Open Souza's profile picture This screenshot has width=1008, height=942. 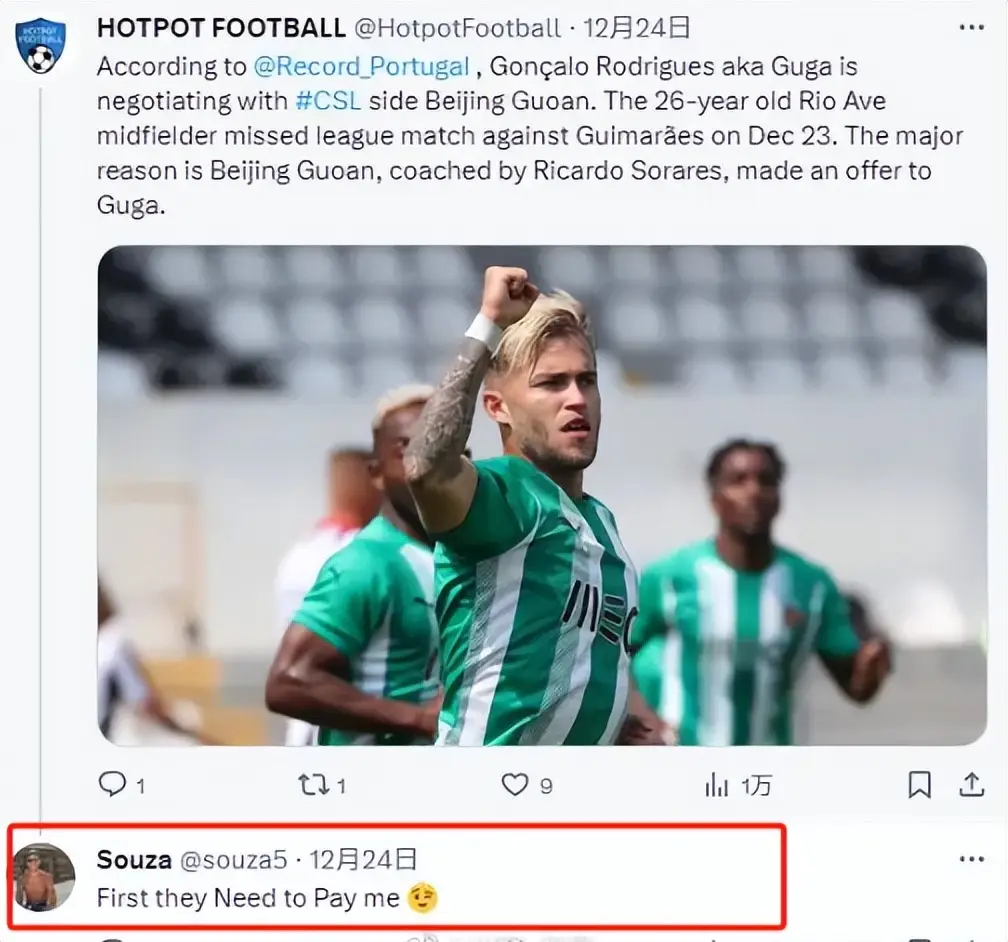click(x=43, y=877)
